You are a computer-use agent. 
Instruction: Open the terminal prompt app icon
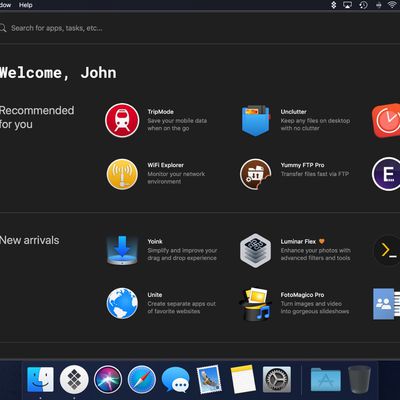(387, 250)
